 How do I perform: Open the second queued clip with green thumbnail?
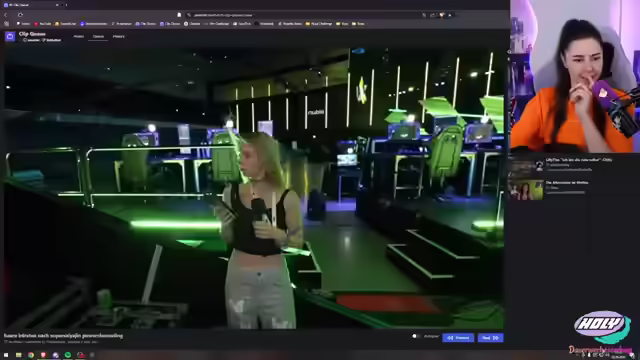click(x=526, y=190)
